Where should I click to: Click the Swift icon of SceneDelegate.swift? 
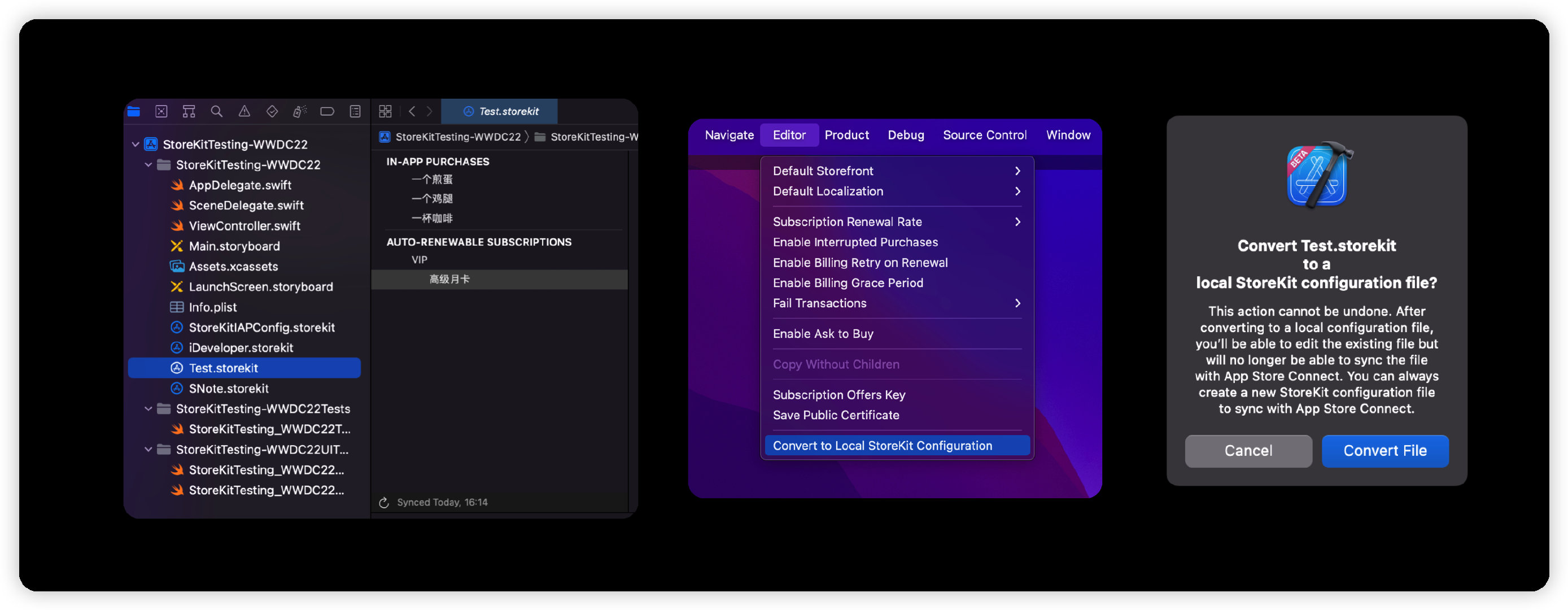[177, 206]
